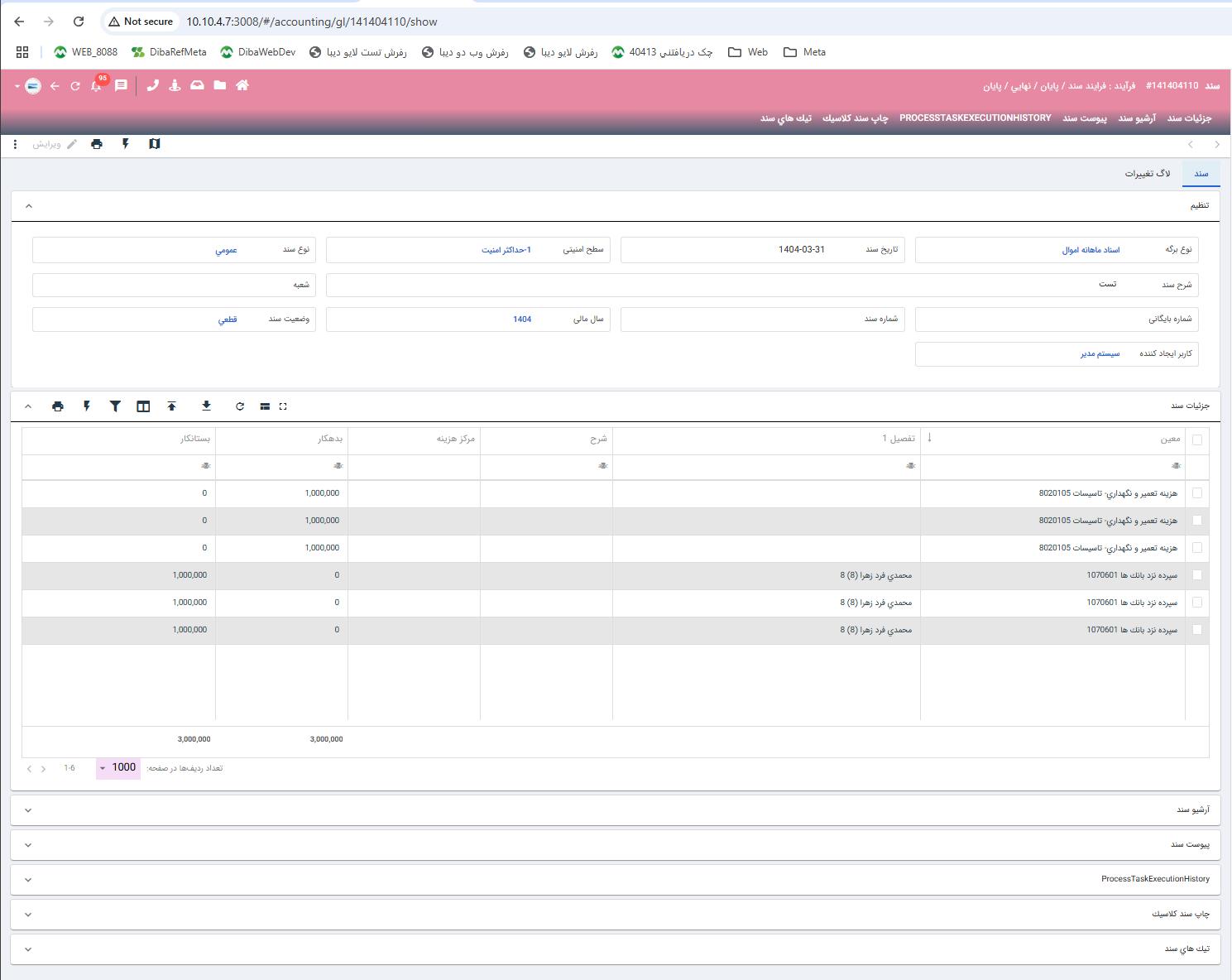Open the chat messages icon in header
The height and width of the screenshot is (980, 1232).
tap(121, 85)
